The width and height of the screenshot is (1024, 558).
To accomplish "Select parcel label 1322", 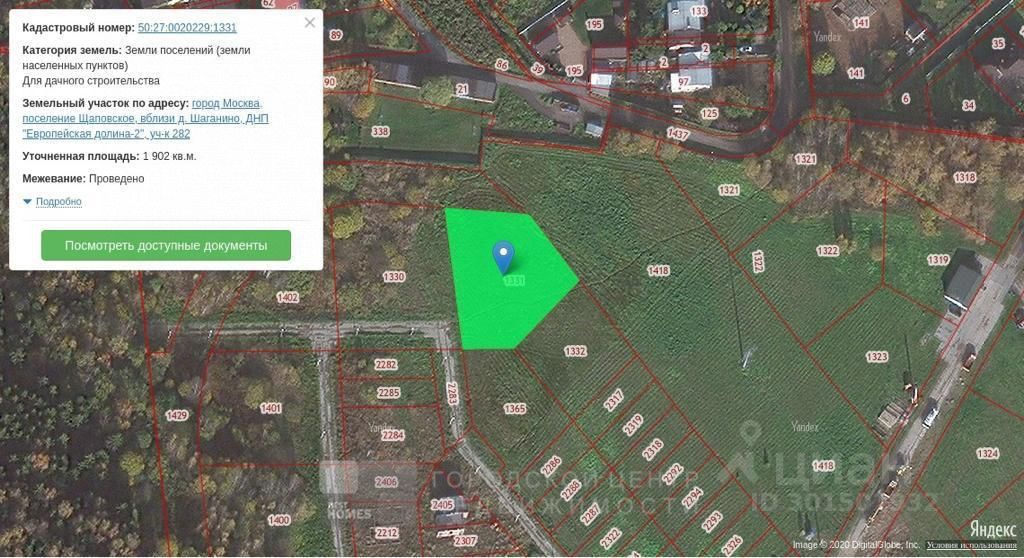I will pyautogui.click(x=827, y=250).
